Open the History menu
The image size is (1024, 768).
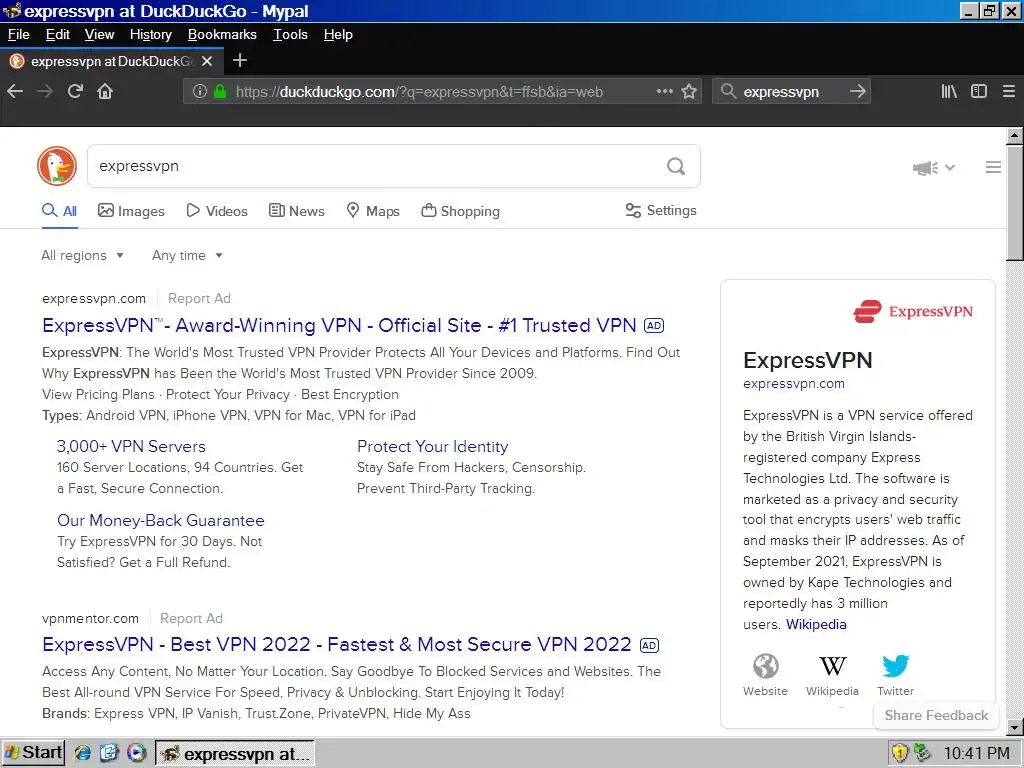tap(150, 35)
